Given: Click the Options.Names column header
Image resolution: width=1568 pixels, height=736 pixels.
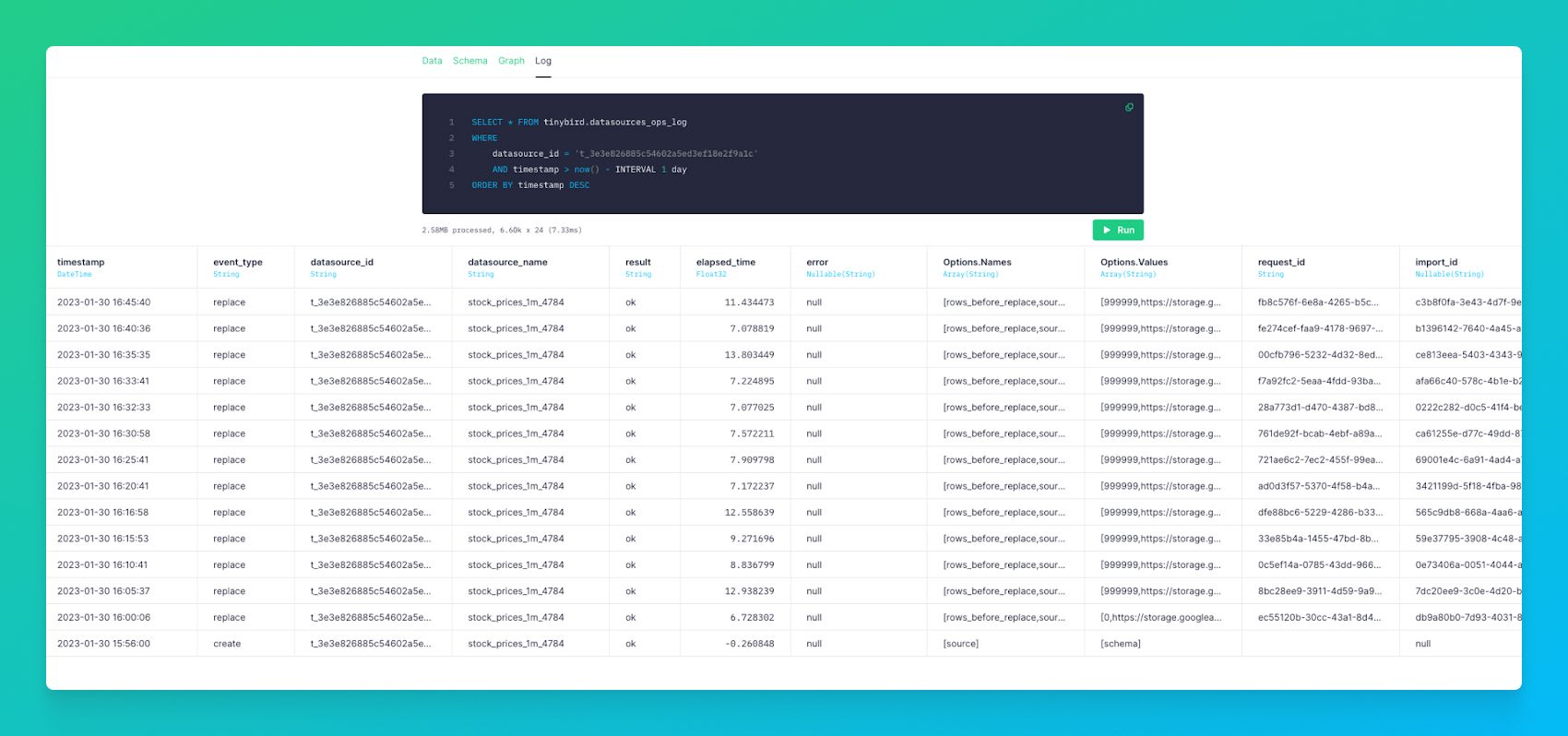Looking at the screenshot, I should 977,263.
